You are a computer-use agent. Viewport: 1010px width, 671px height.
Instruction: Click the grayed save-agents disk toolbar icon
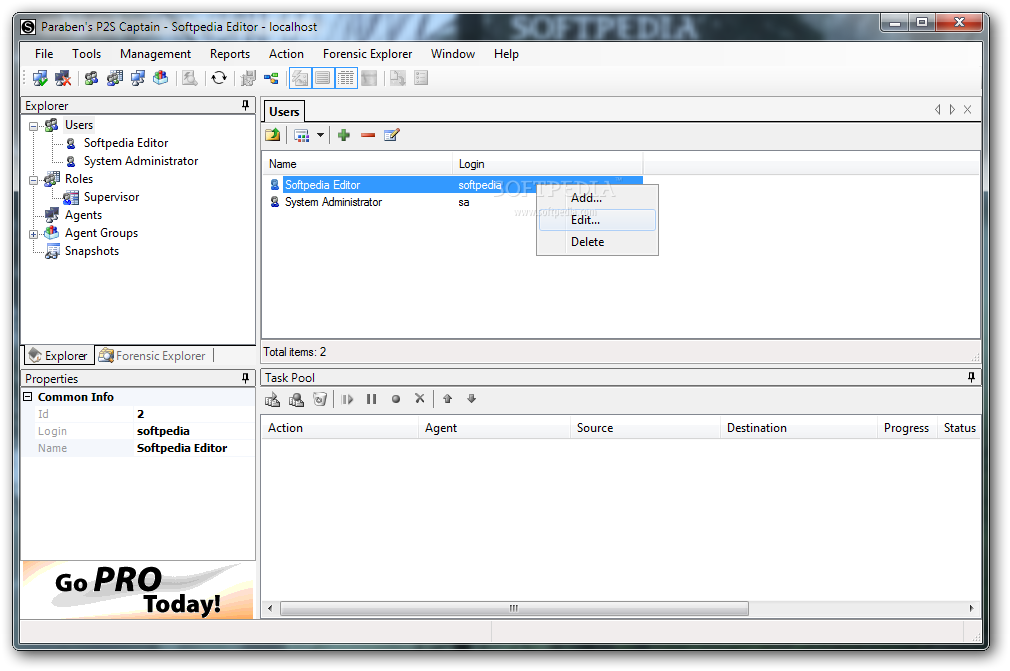click(248, 79)
